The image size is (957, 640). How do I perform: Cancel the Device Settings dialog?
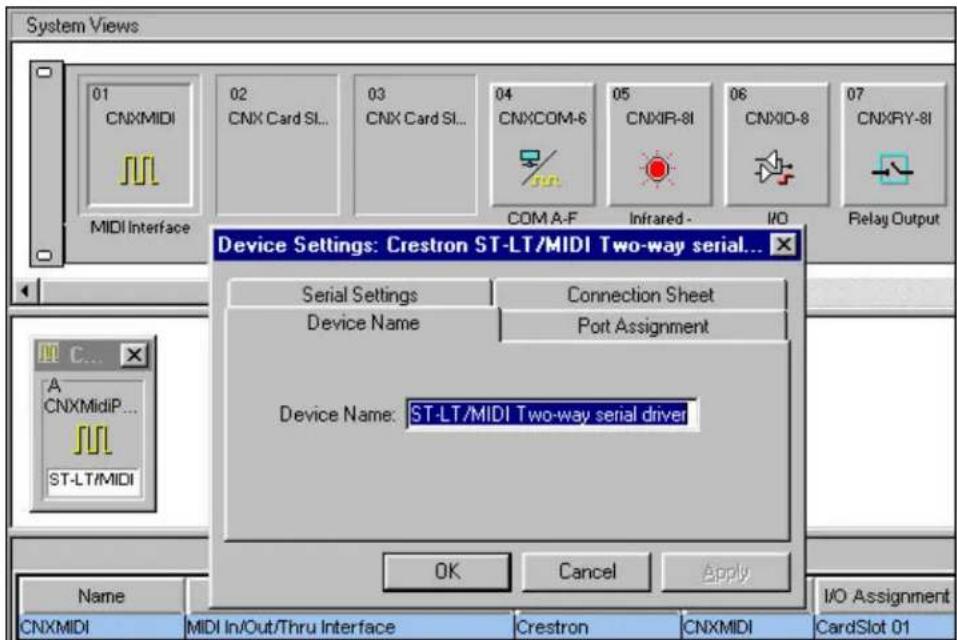[x=587, y=572]
